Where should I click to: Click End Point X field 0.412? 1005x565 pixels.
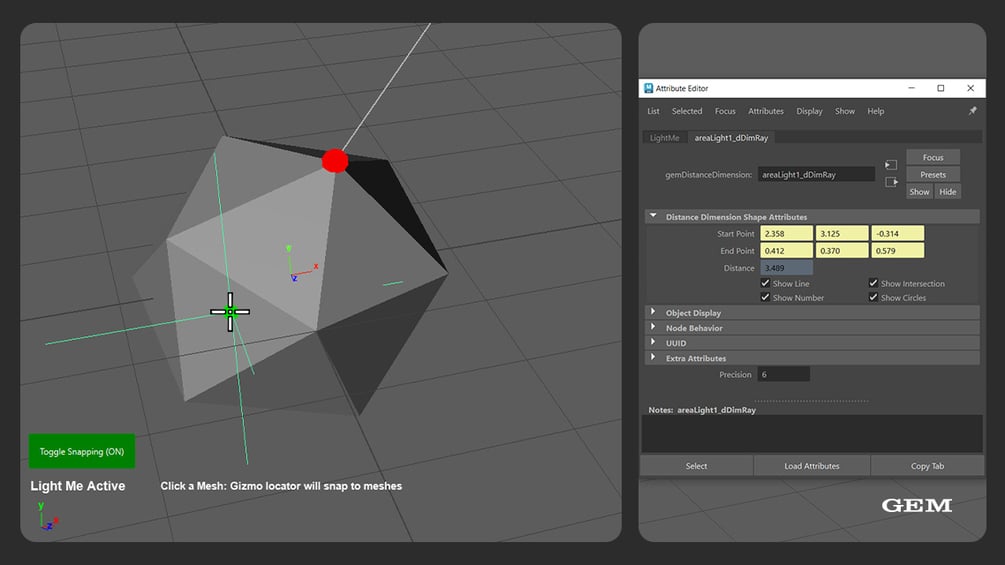click(x=786, y=250)
